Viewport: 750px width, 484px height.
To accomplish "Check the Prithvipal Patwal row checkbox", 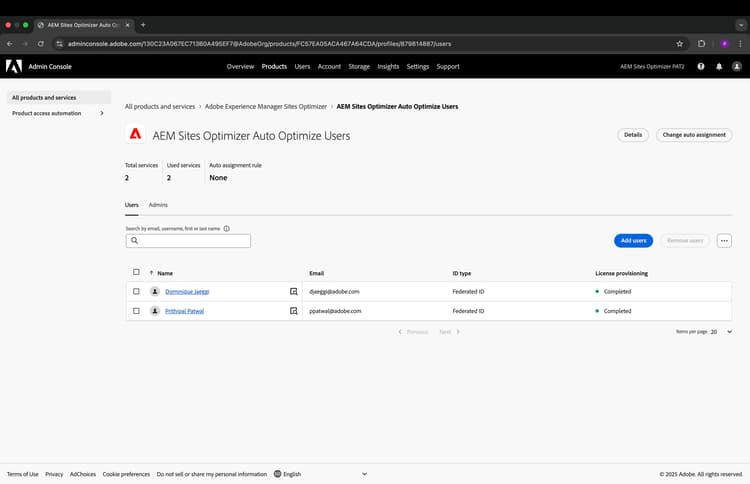I will click(136, 311).
